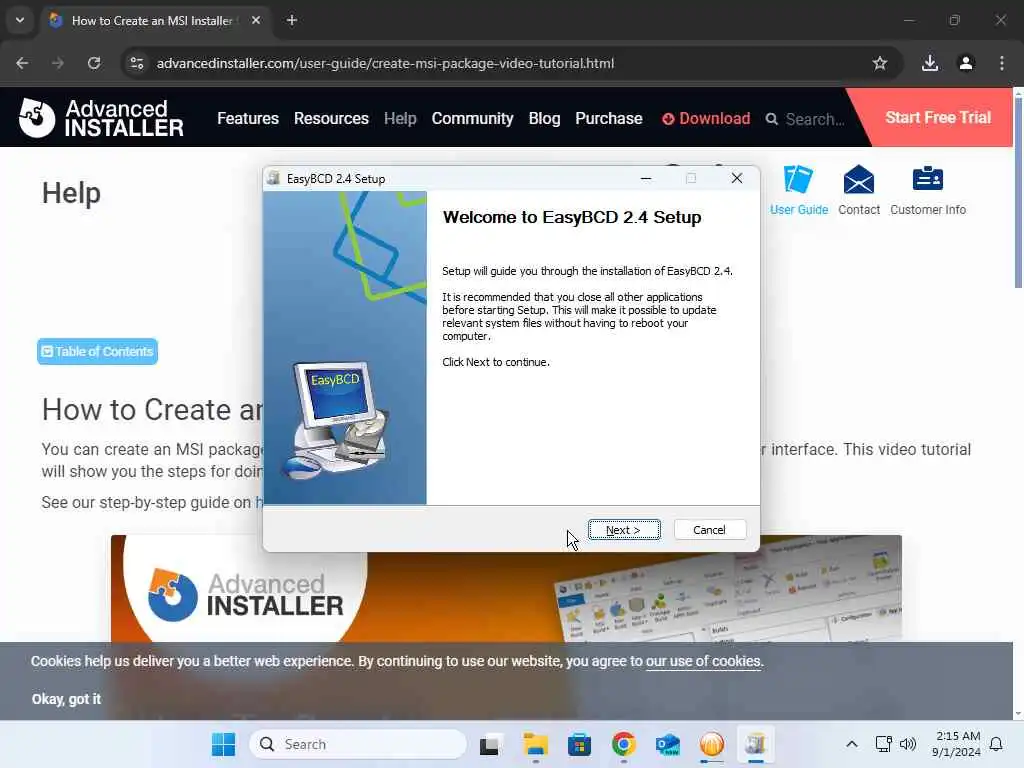
Task: Minimize the EasyBCD Setup window
Action: [646, 178]
